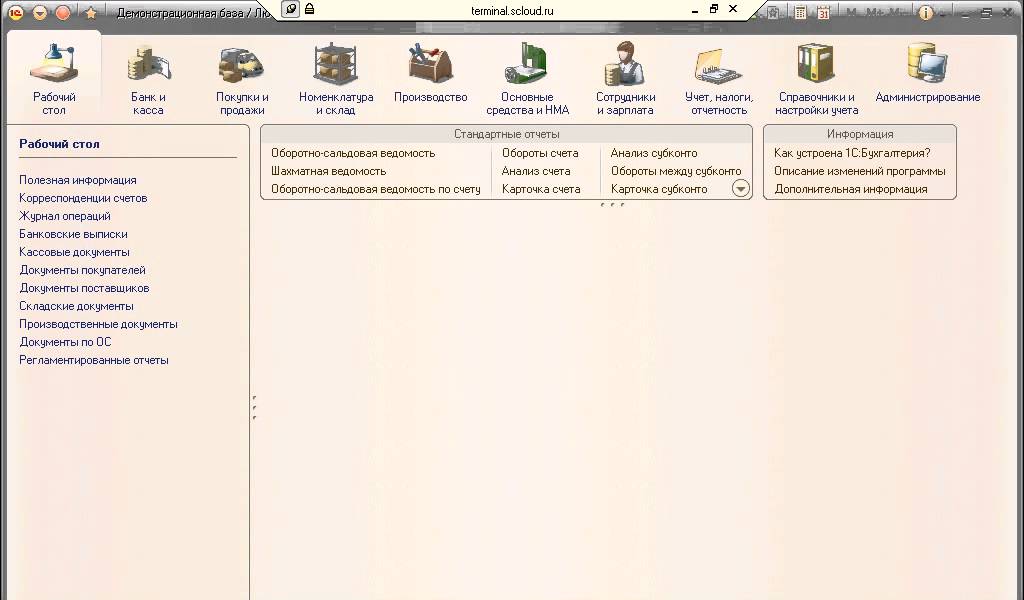Open the Банк и касса section

click(148, 78)
